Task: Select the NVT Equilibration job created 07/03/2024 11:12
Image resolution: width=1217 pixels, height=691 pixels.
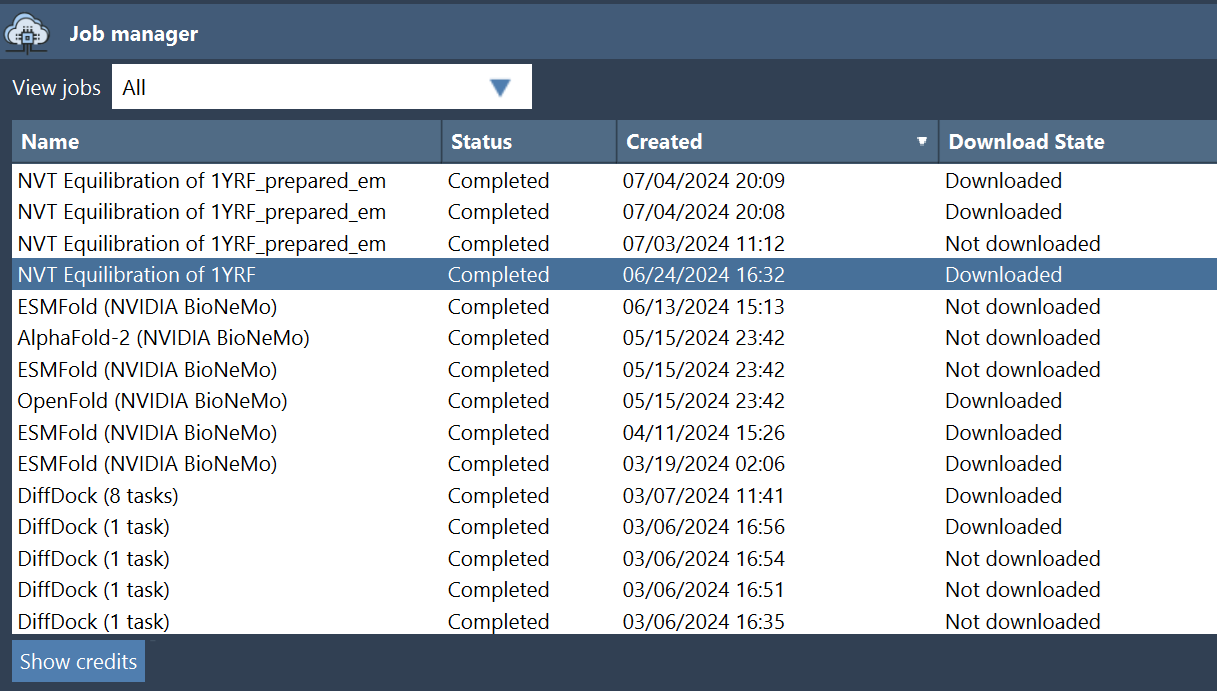Action: coord(202,244)
